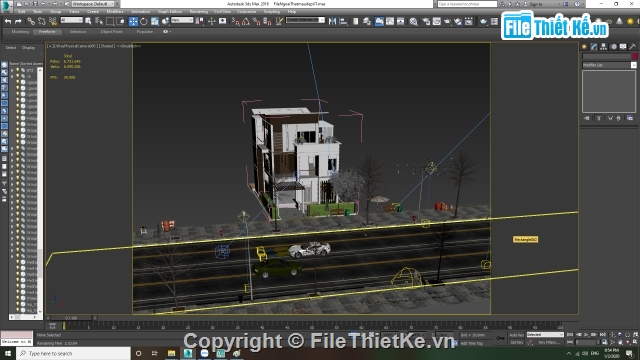The height and width of the screenshot is (360, 640).
Task: Click the Redo arrow in main toolbar
Action: pos(18,21)
